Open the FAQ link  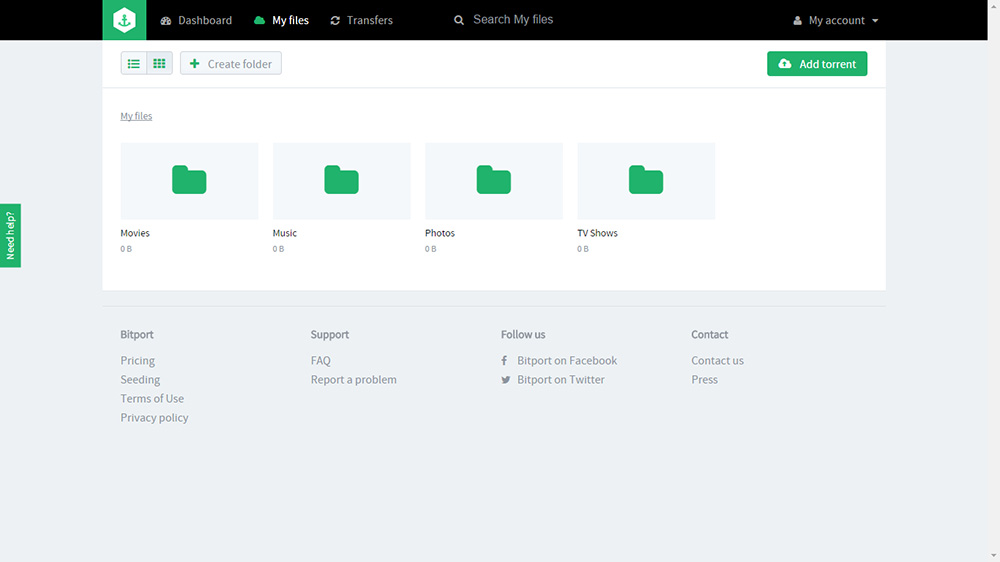[321, 360]
